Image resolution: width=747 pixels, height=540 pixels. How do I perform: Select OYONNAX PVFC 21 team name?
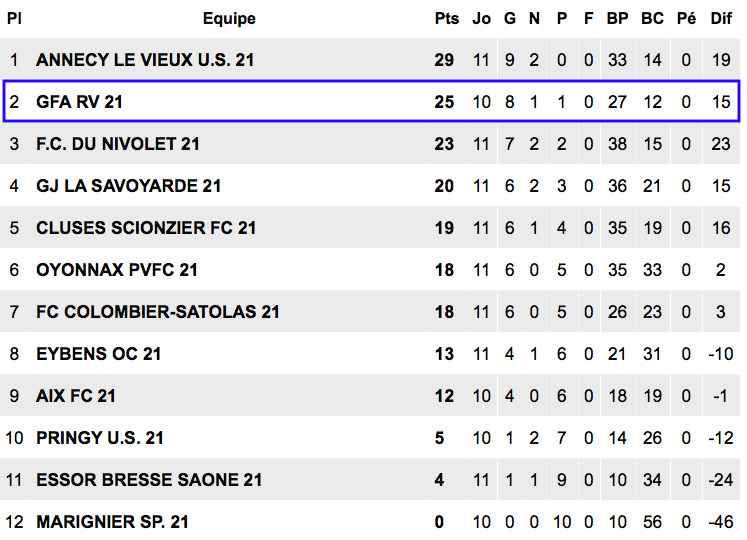click(x=117, y=270)
